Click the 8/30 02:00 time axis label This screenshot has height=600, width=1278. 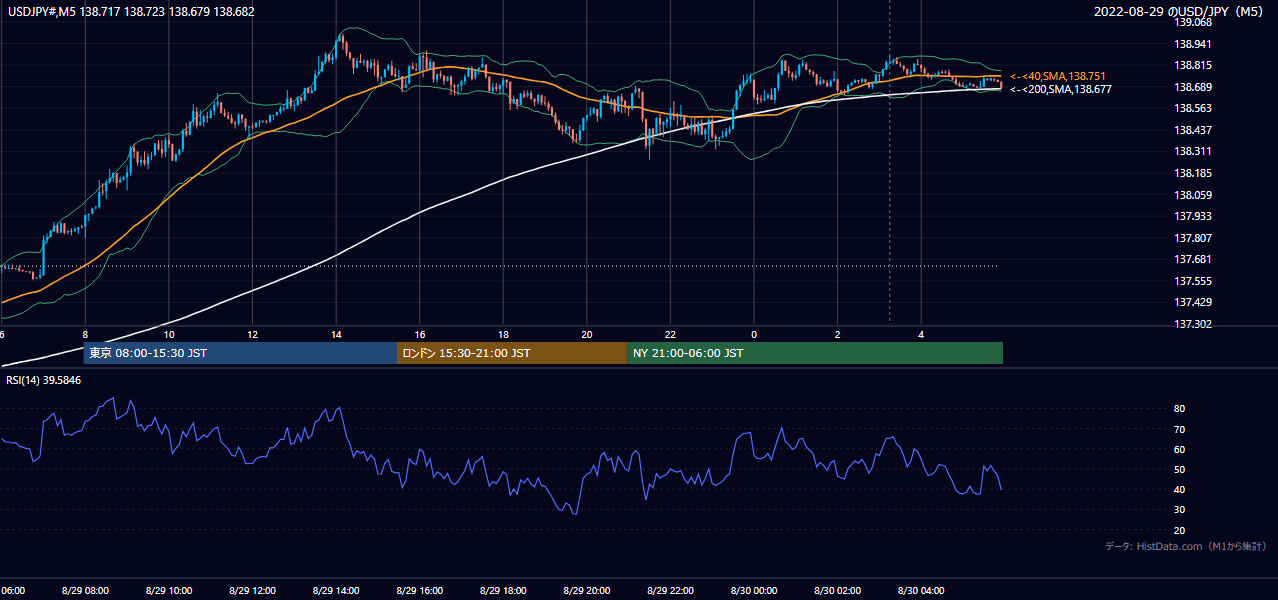837,591
